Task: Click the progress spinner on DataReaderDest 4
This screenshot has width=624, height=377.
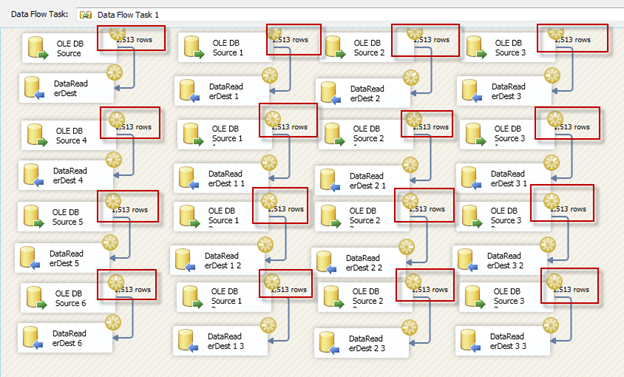Action: [x=114, y=160]
